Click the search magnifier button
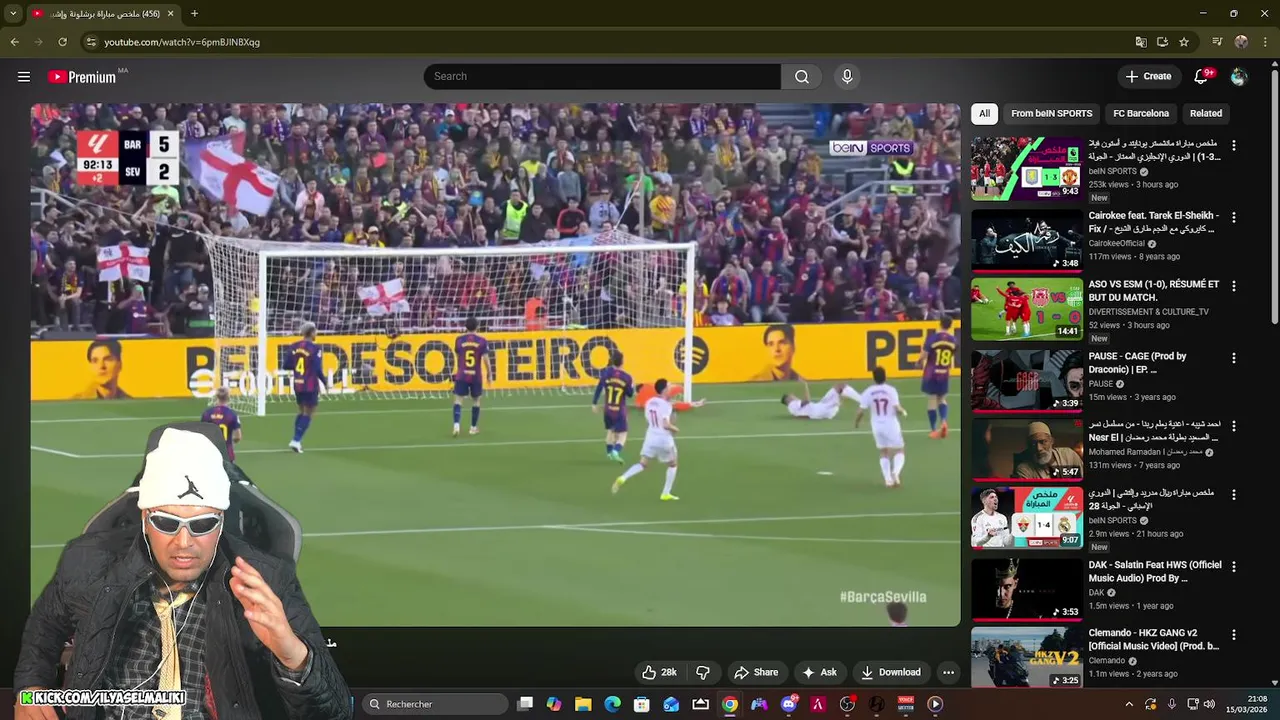 [x=802, y=77]
